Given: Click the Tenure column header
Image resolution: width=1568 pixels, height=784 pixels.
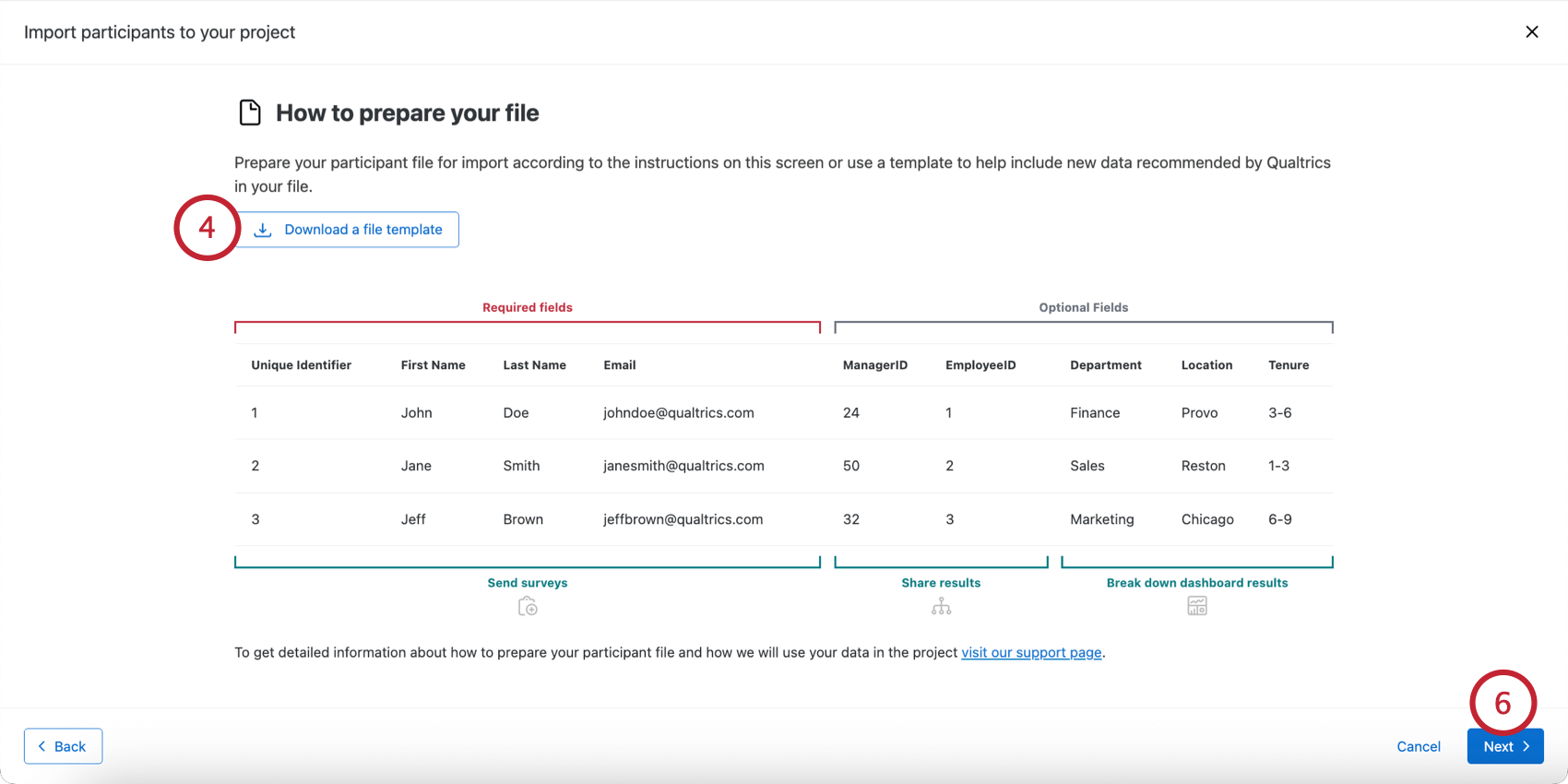Looking at the screenshot, I should click(x=1289, y=365).
